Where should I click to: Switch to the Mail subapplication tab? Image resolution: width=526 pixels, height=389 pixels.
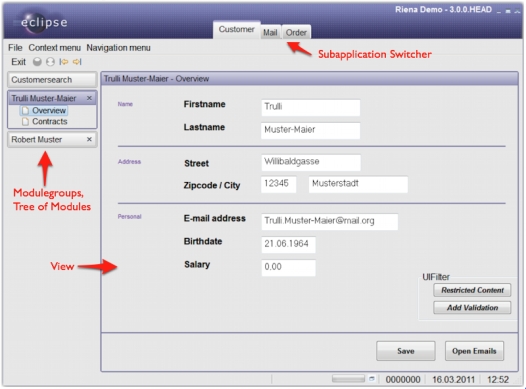coord(270,33)
